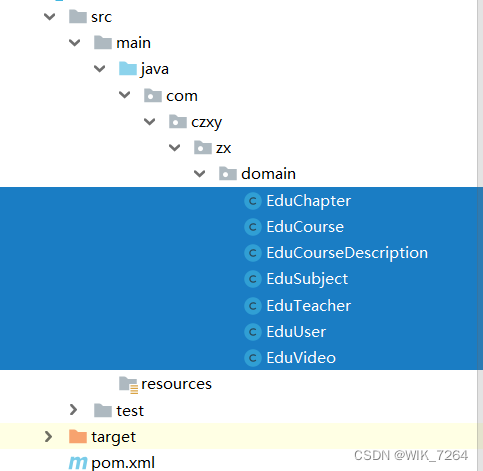Expand the test folder chevron

pyautogui.click(x=73, y=410)
